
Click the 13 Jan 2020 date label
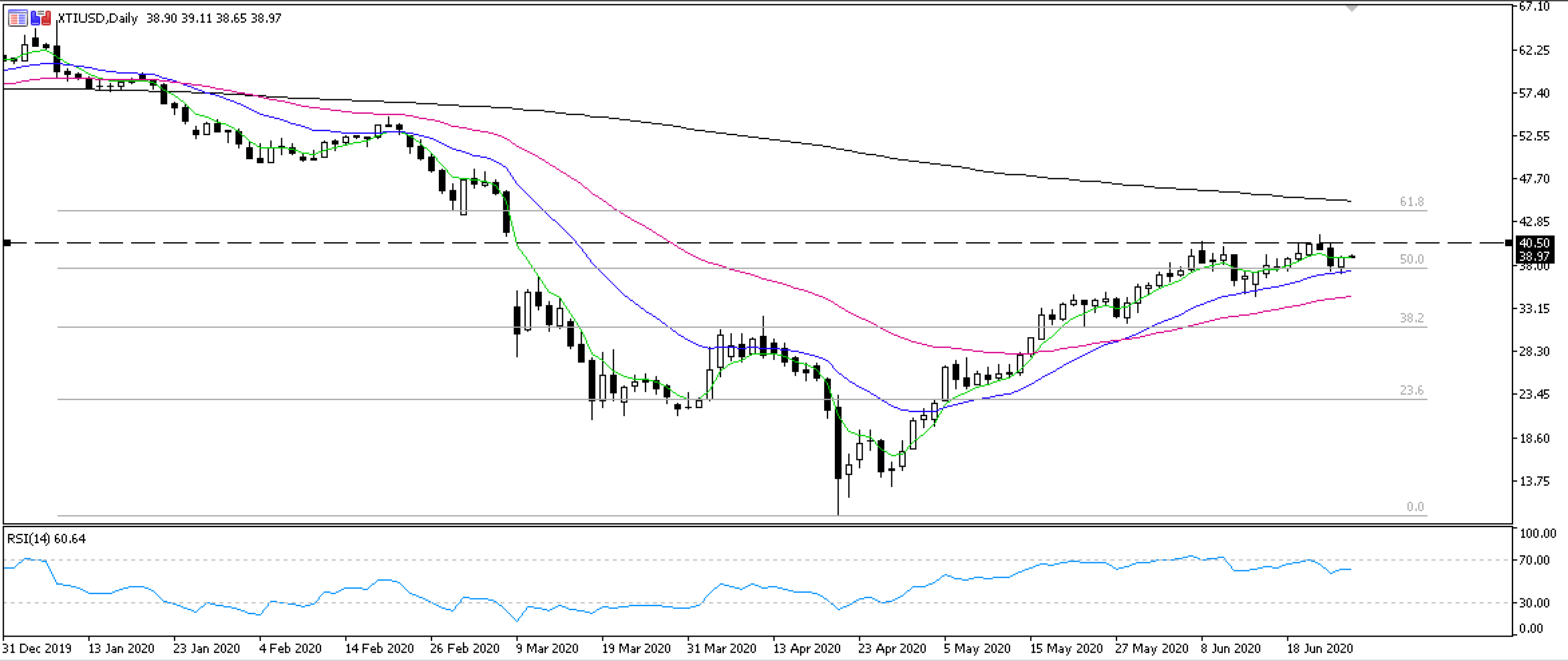pyautogui.click(x=121, y=648)
